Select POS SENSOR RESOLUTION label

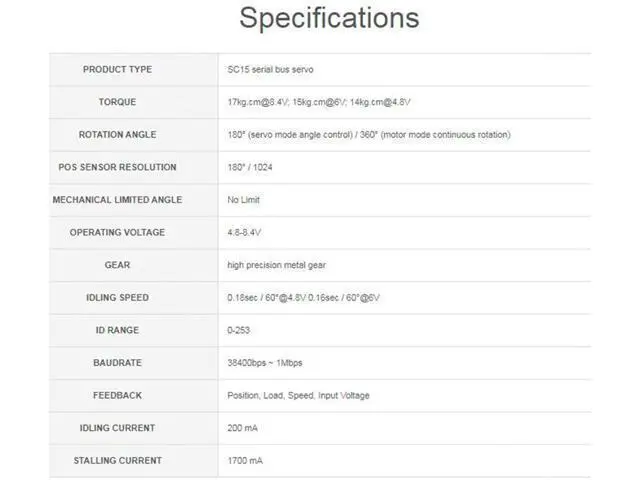coord(118,167)
